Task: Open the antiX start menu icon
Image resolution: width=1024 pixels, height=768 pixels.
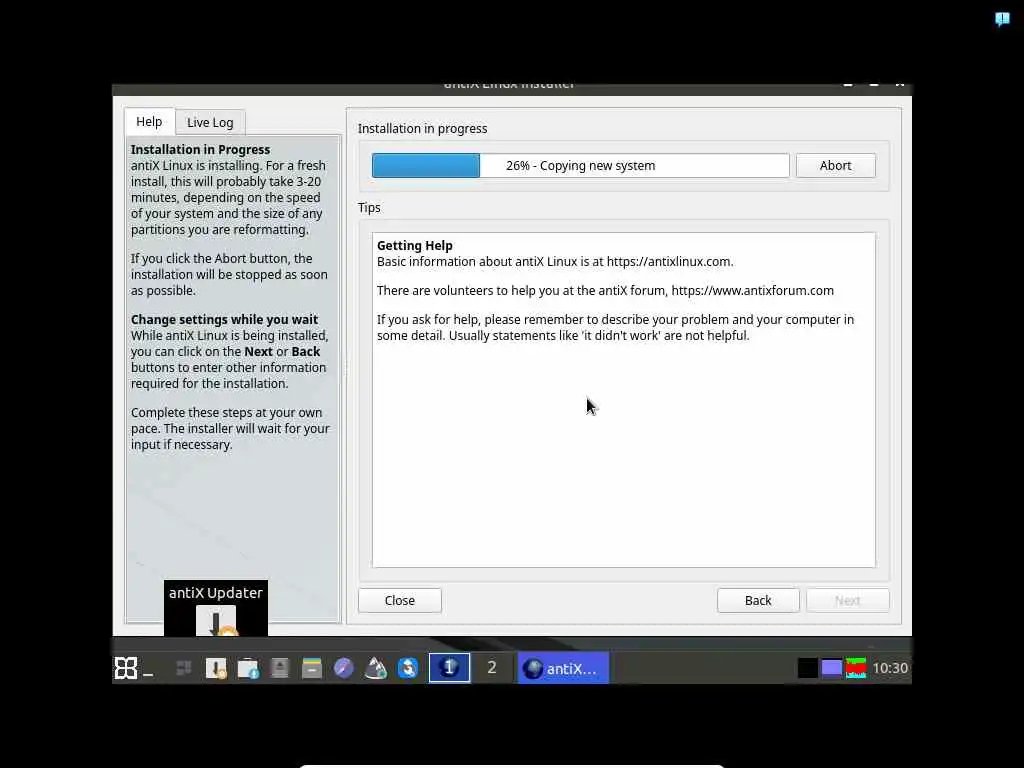Action: tap(126, 667)
